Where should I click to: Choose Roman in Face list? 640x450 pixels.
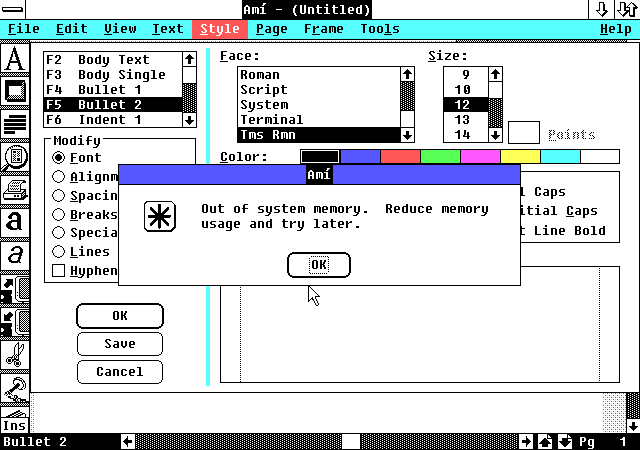(x=319, y=75)
